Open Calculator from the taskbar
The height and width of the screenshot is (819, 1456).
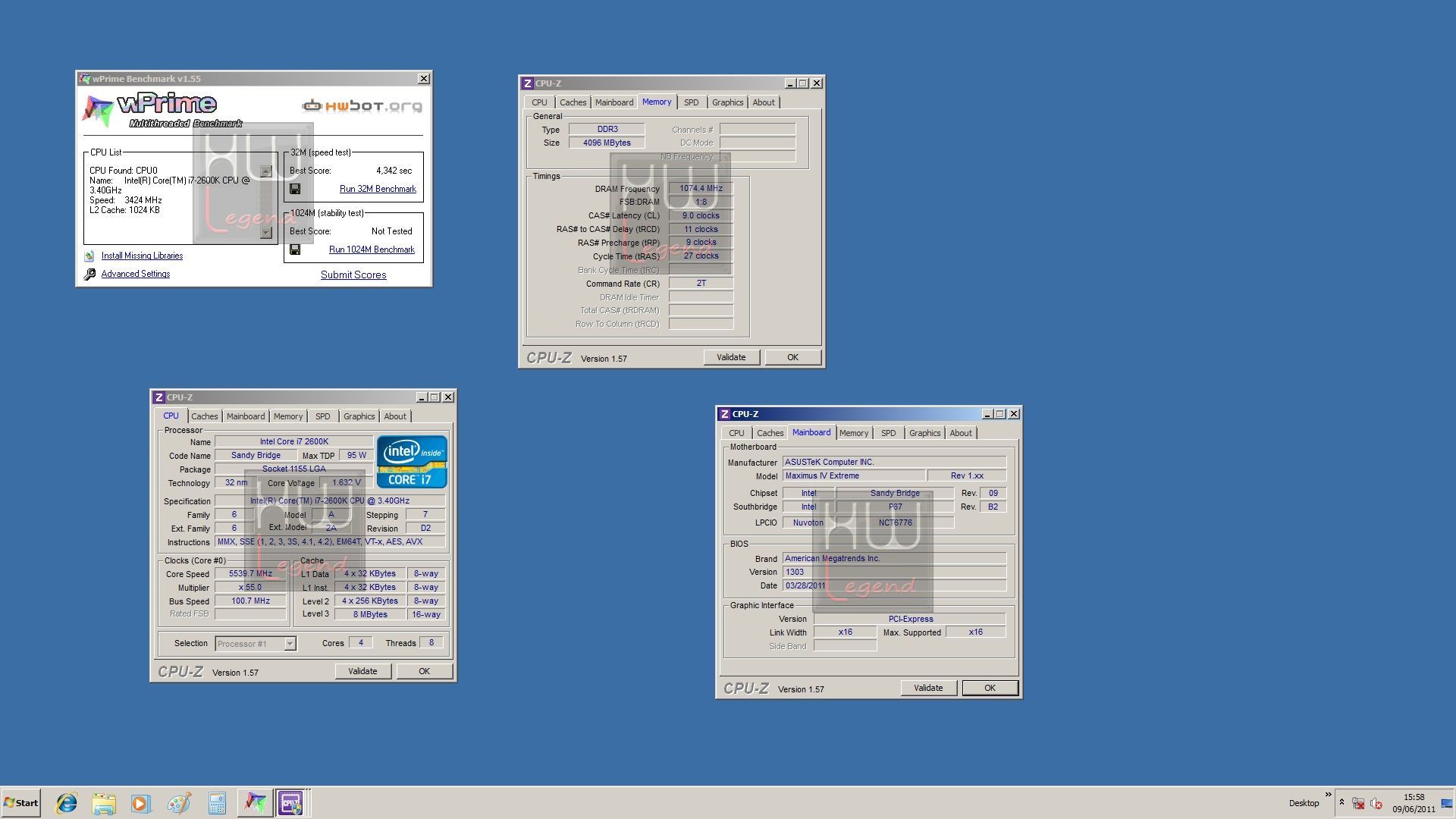[217, 803]
